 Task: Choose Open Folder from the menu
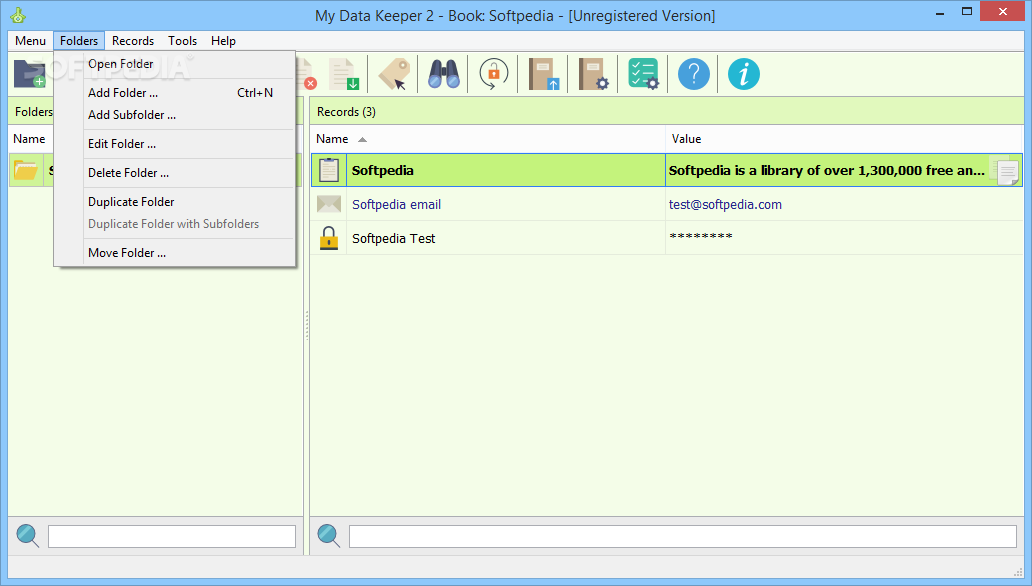pyautogui.click(x=174, y=64)
